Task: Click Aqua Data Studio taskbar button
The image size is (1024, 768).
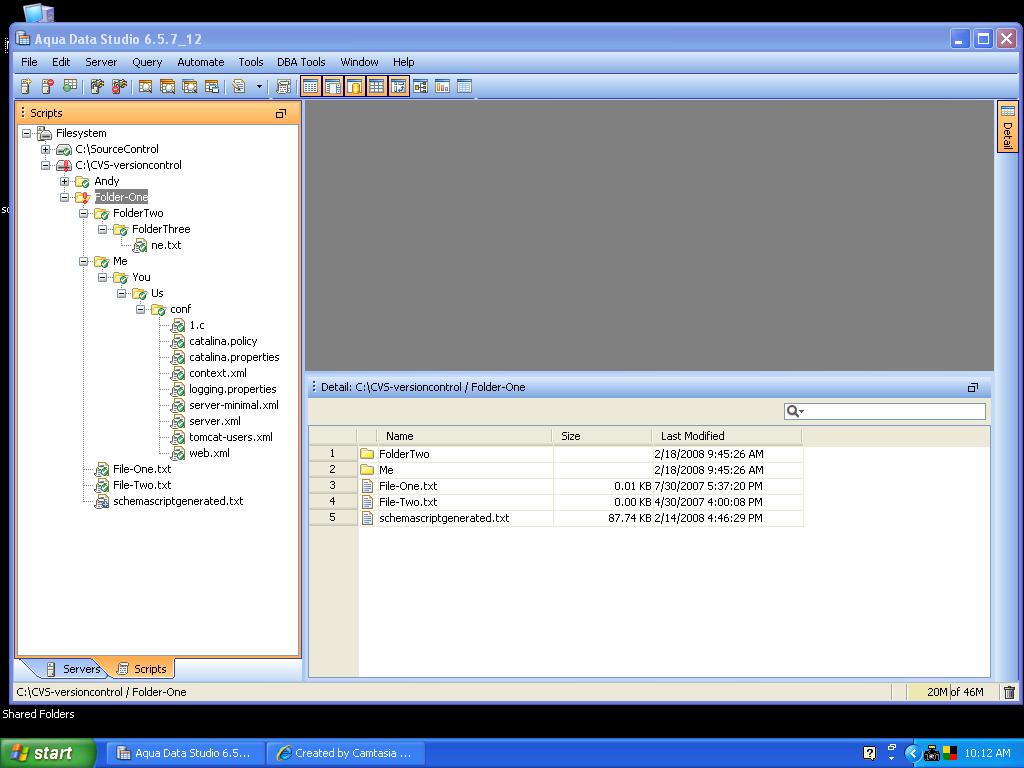Action: tap(185, 753)
